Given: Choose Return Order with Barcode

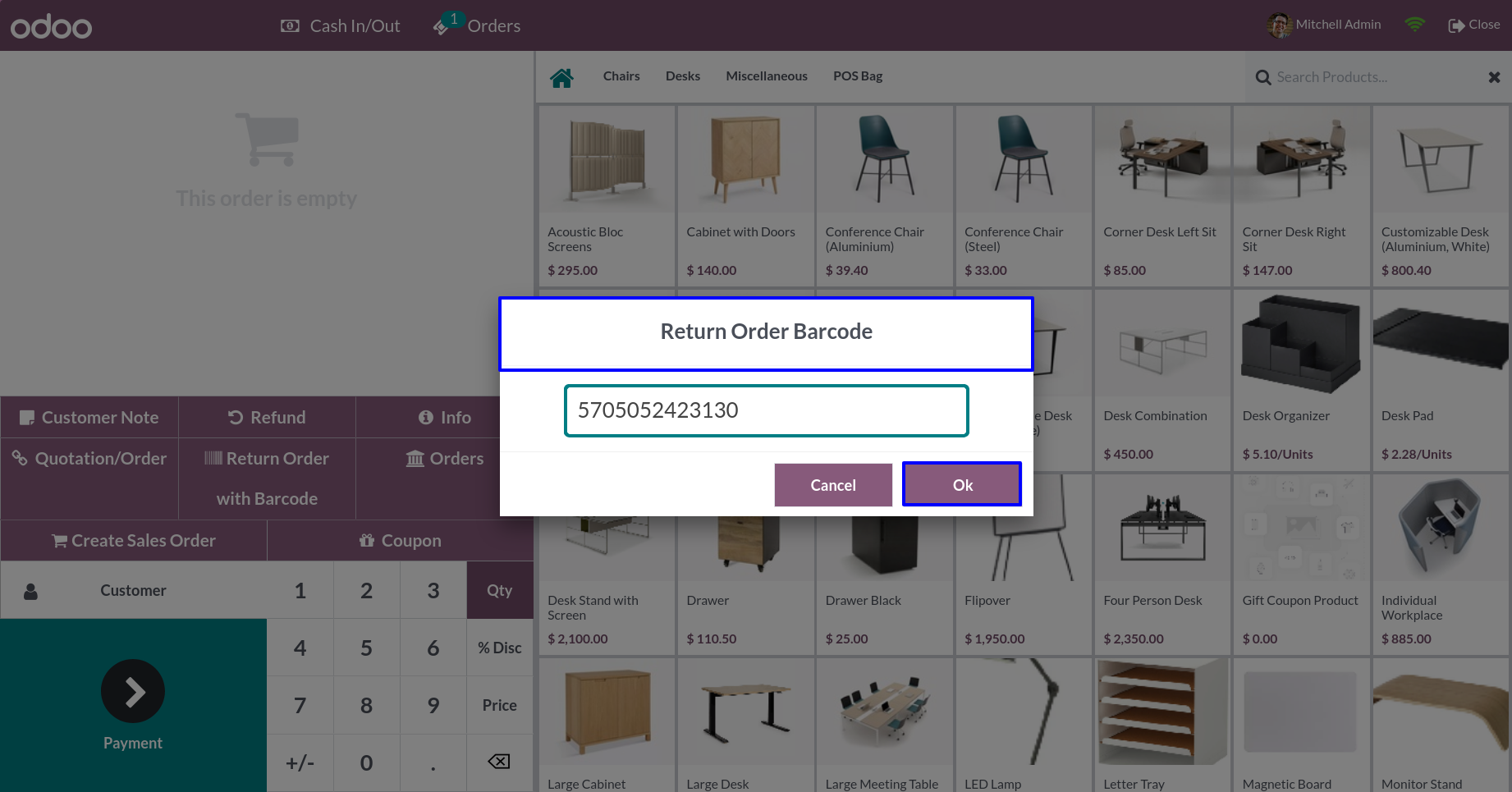Looking at the screenshot, I should [267, 478].
